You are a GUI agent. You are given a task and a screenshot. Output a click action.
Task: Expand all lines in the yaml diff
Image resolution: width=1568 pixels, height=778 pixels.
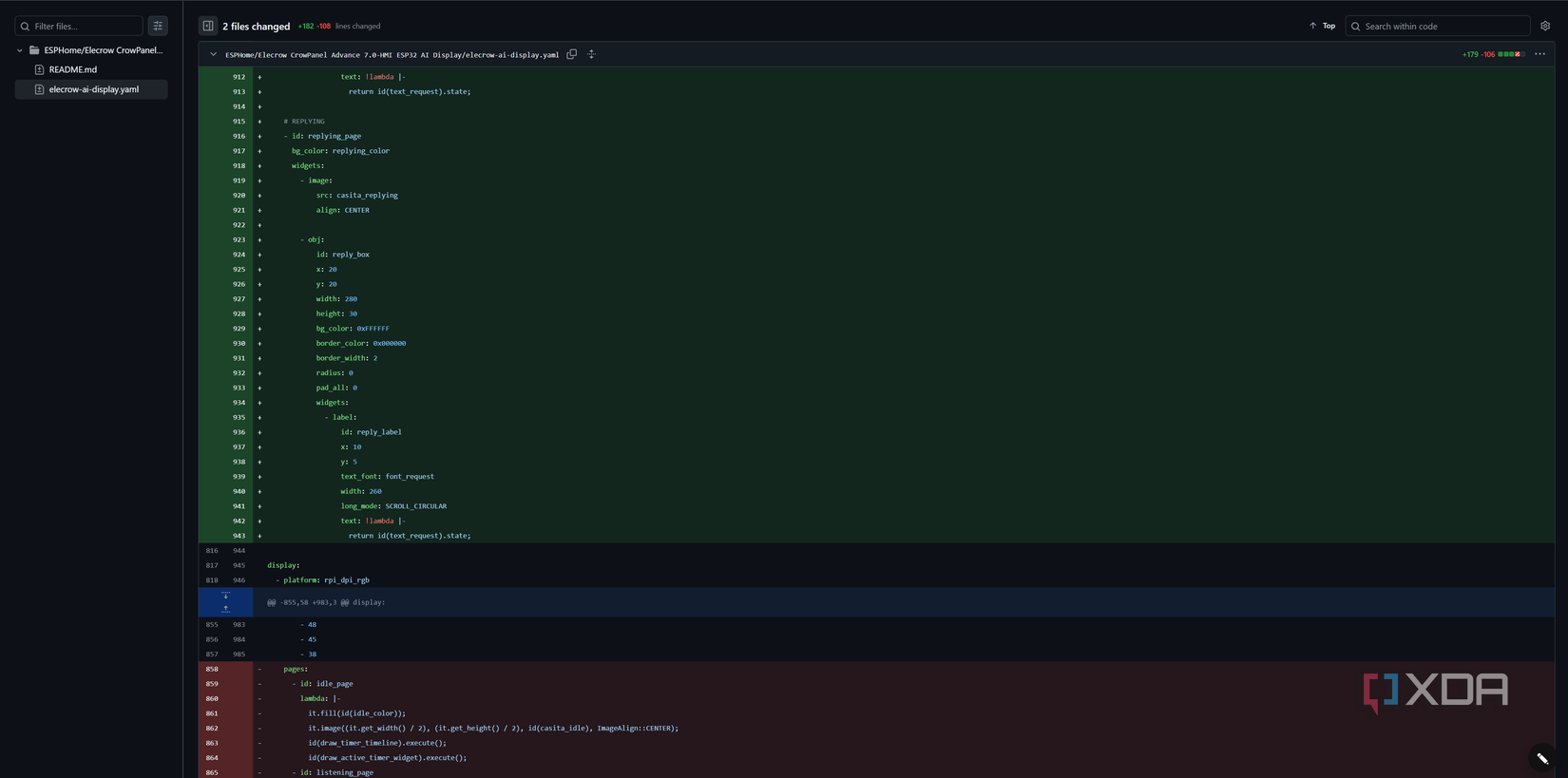pyautogui.click(x=591, y=54)
